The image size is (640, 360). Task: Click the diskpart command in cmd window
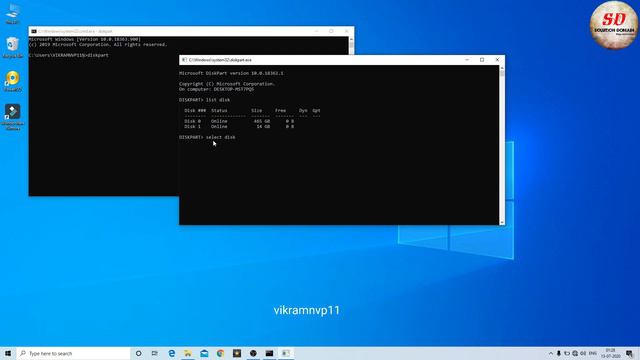click(x=98, y=55)
